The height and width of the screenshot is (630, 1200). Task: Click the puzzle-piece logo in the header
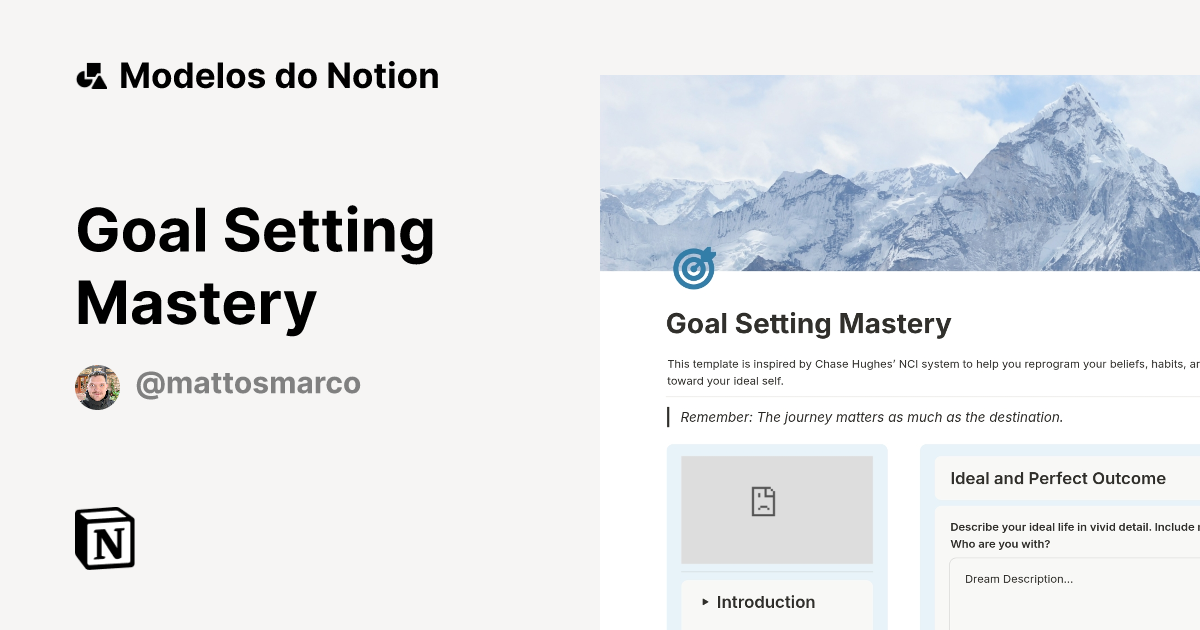click(x=91, y=75)
